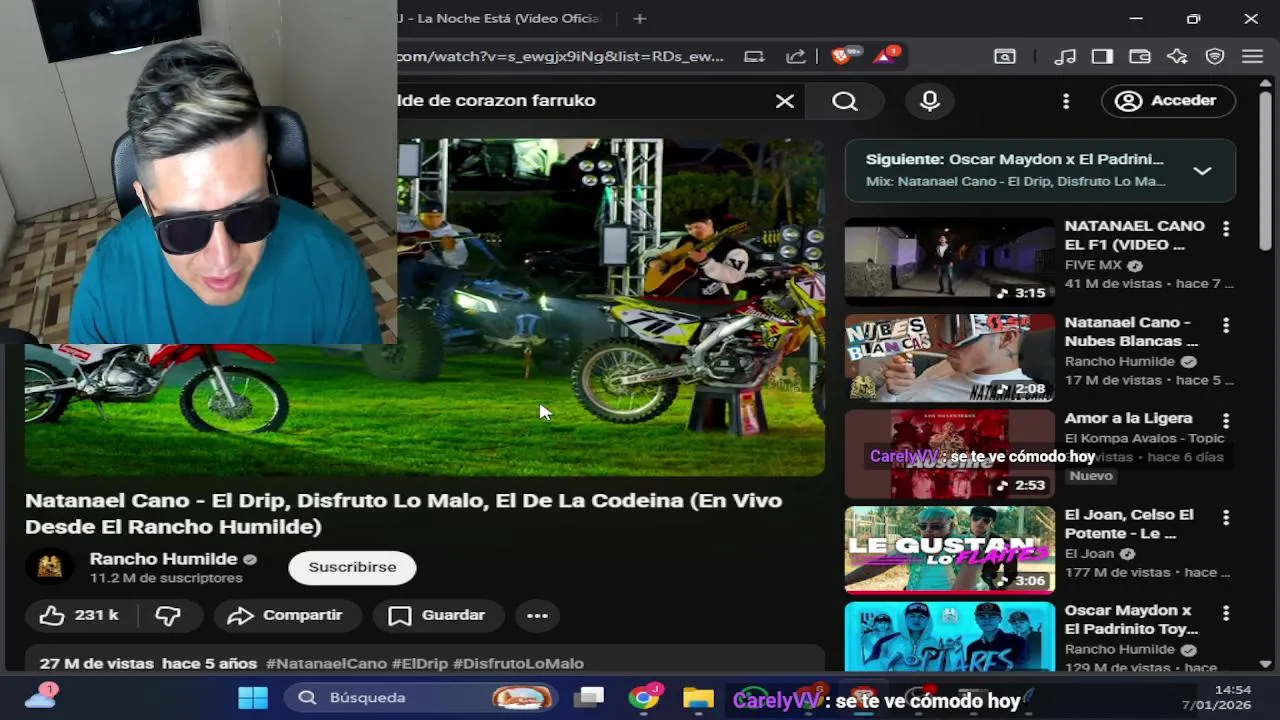1280x720 pixels.
Task: Click FIVE MX channel name
Action: point(1093,265)
